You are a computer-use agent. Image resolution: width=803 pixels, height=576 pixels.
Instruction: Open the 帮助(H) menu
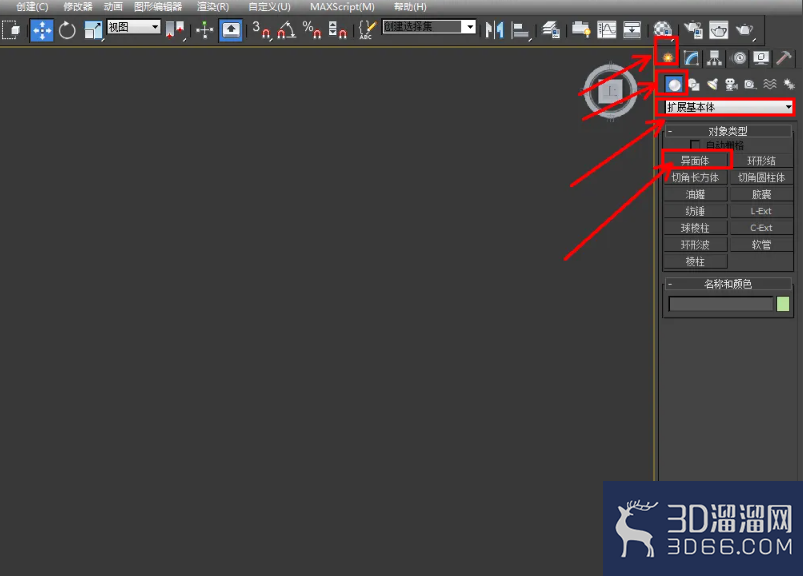(x=410, y=7)
